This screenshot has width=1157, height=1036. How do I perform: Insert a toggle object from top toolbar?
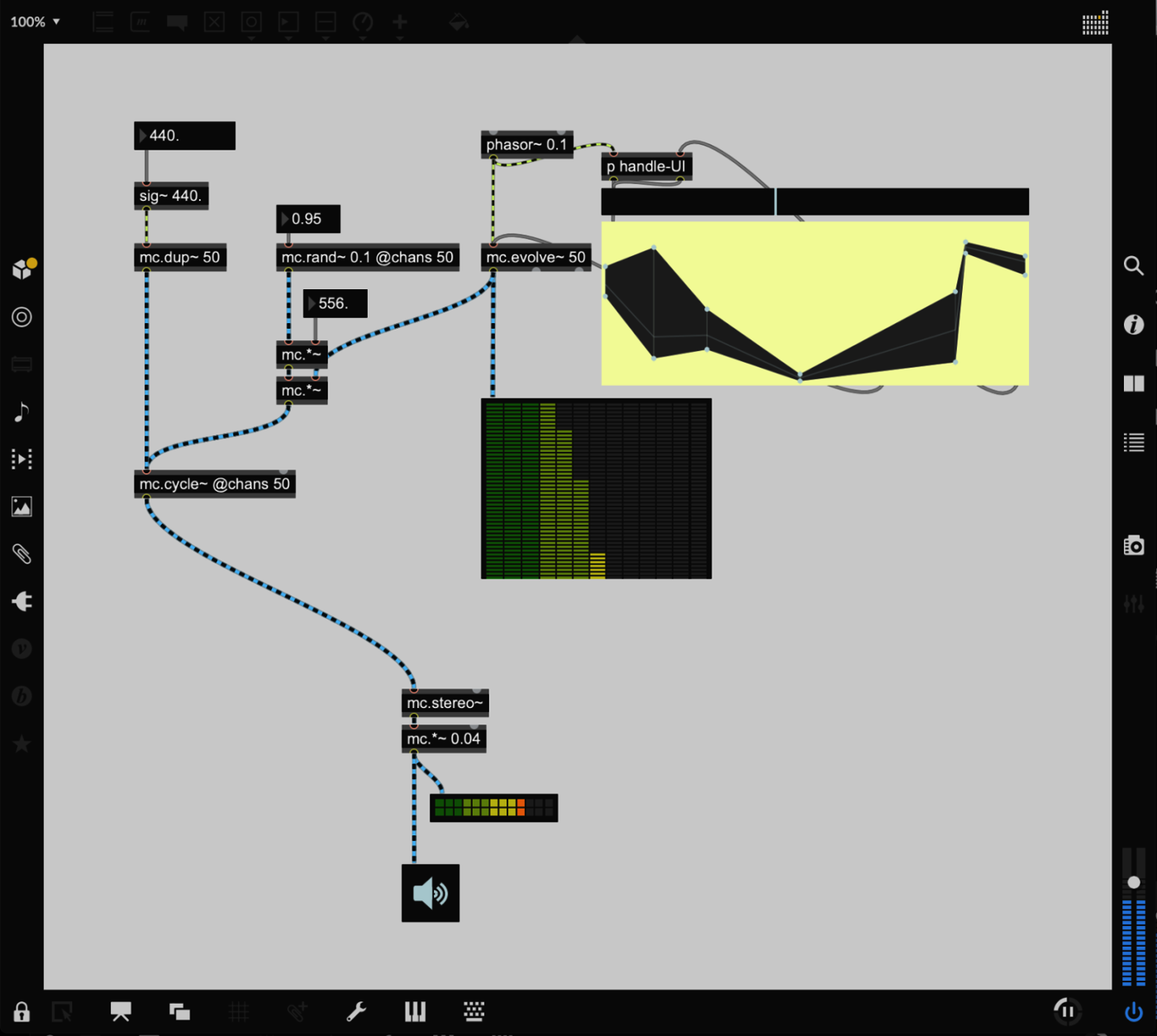point(214,22)
